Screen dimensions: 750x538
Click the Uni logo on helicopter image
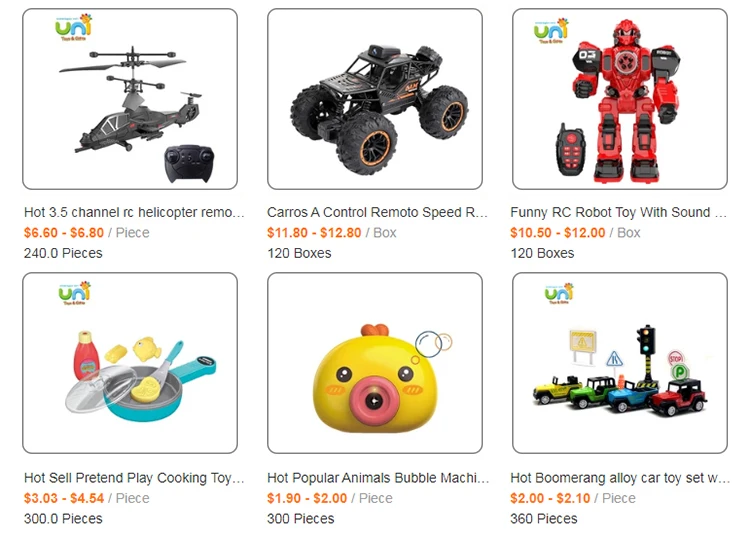[x=73, y=27]
